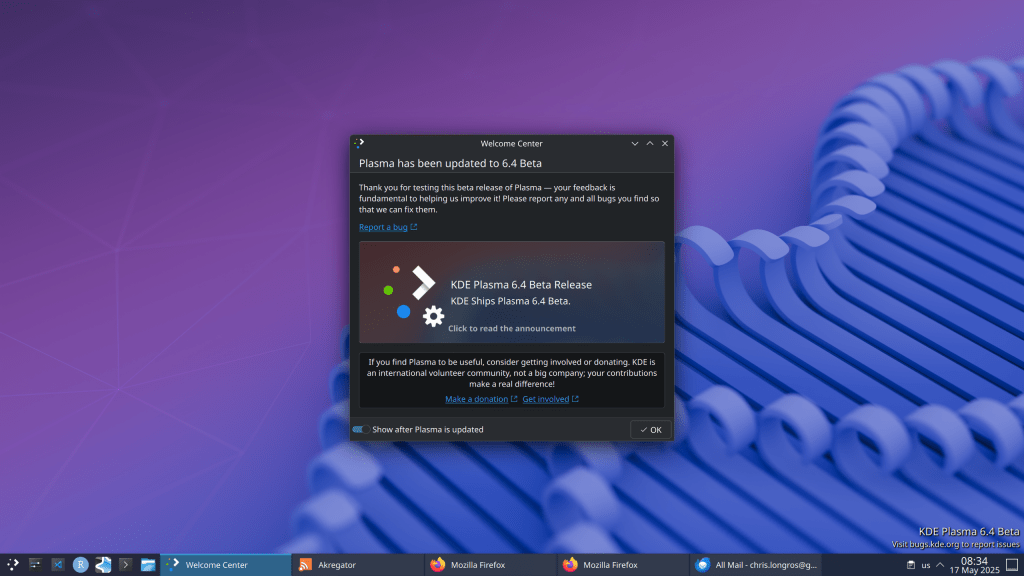Click the KDE Plasma 6.4 Beta Release banner
Image resolution: width=1024 pixels, height=576 pixels.
512,292
